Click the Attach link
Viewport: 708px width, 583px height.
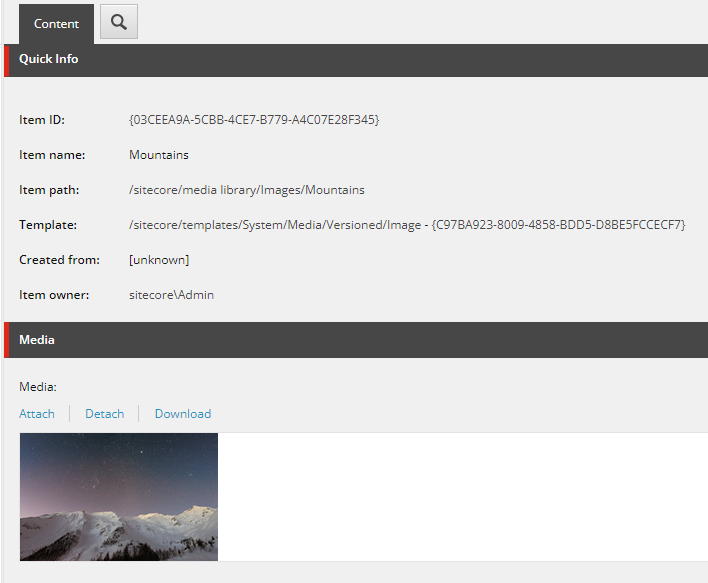[x=37, y=414]
